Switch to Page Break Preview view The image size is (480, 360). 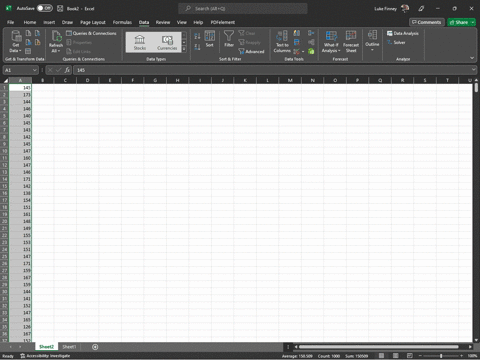coord(410,356)
